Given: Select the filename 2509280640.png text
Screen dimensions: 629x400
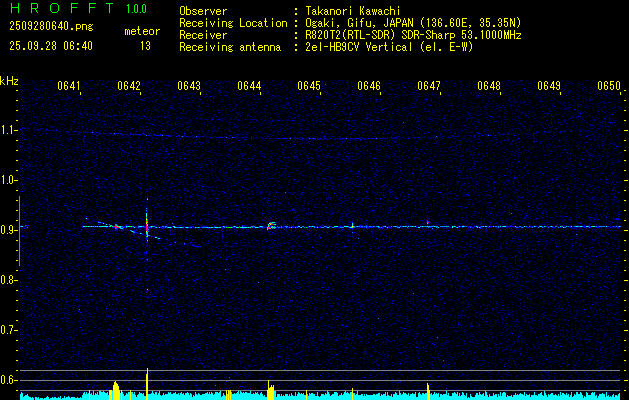Looking at the screenshot, I should [x=51, y=27].
